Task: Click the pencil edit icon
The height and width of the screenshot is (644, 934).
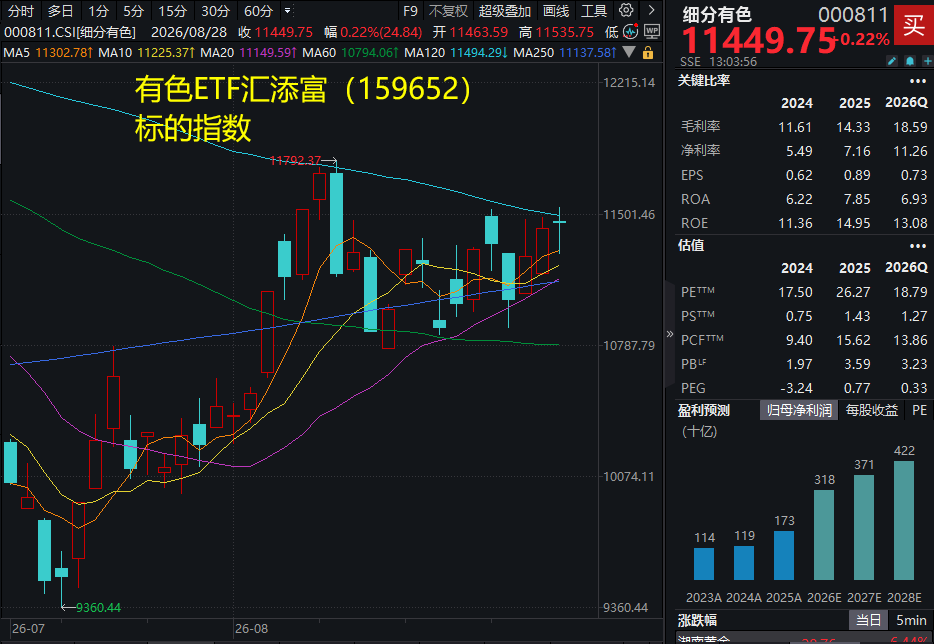Action: (x=892, y=61)
